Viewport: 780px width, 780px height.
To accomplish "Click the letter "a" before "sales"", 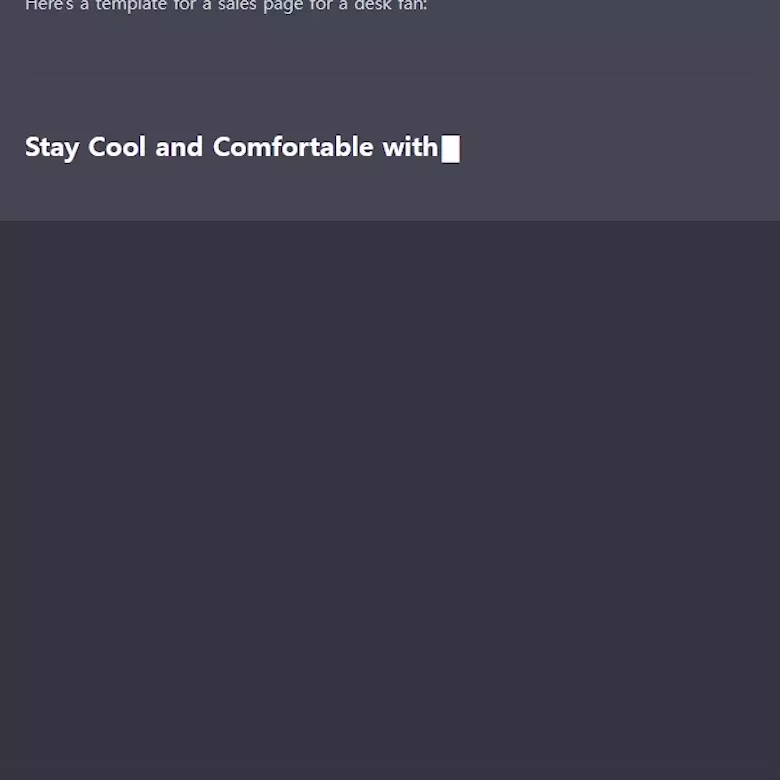I will coord(207,5).
